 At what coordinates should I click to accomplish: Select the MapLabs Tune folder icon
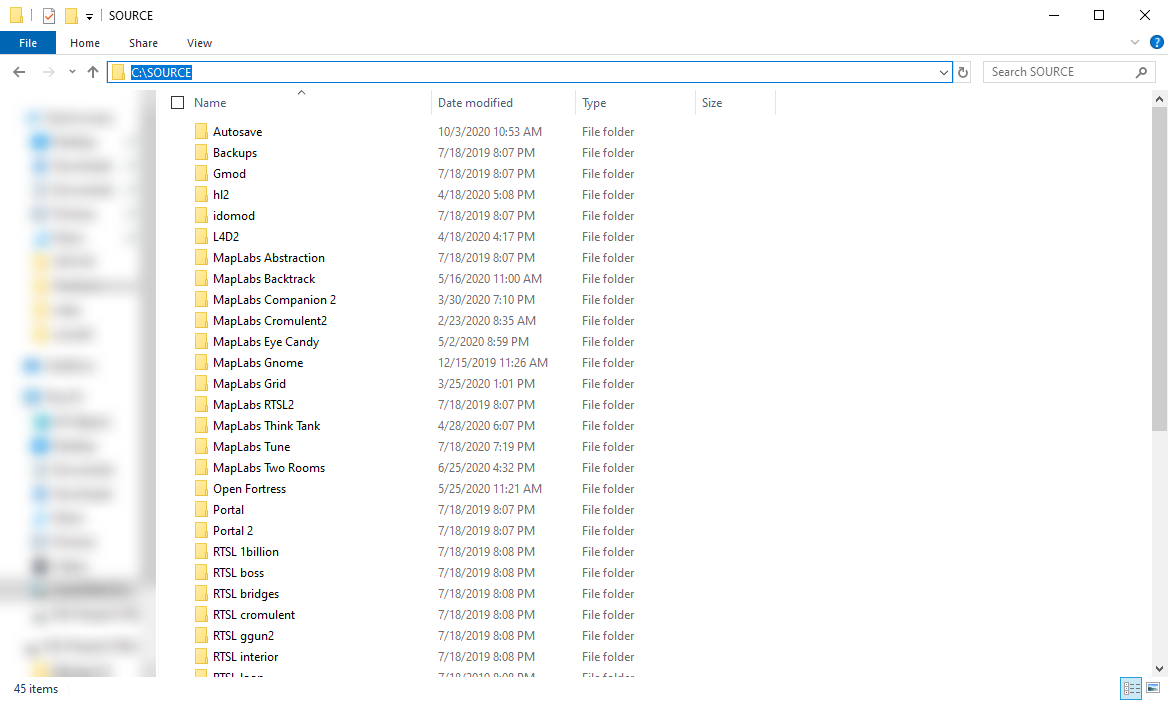pyautogui.click(x=201, y=446)
